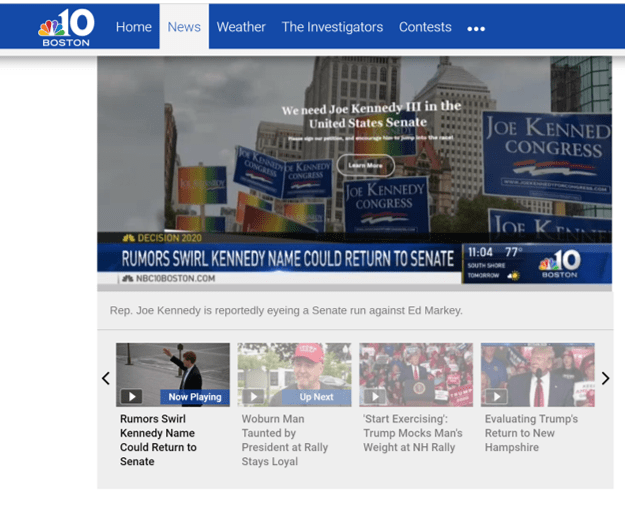The image size is (625, 505).
Task: Play icon on 'Start Exercising' Trump thumbnail
Action: 375,396
